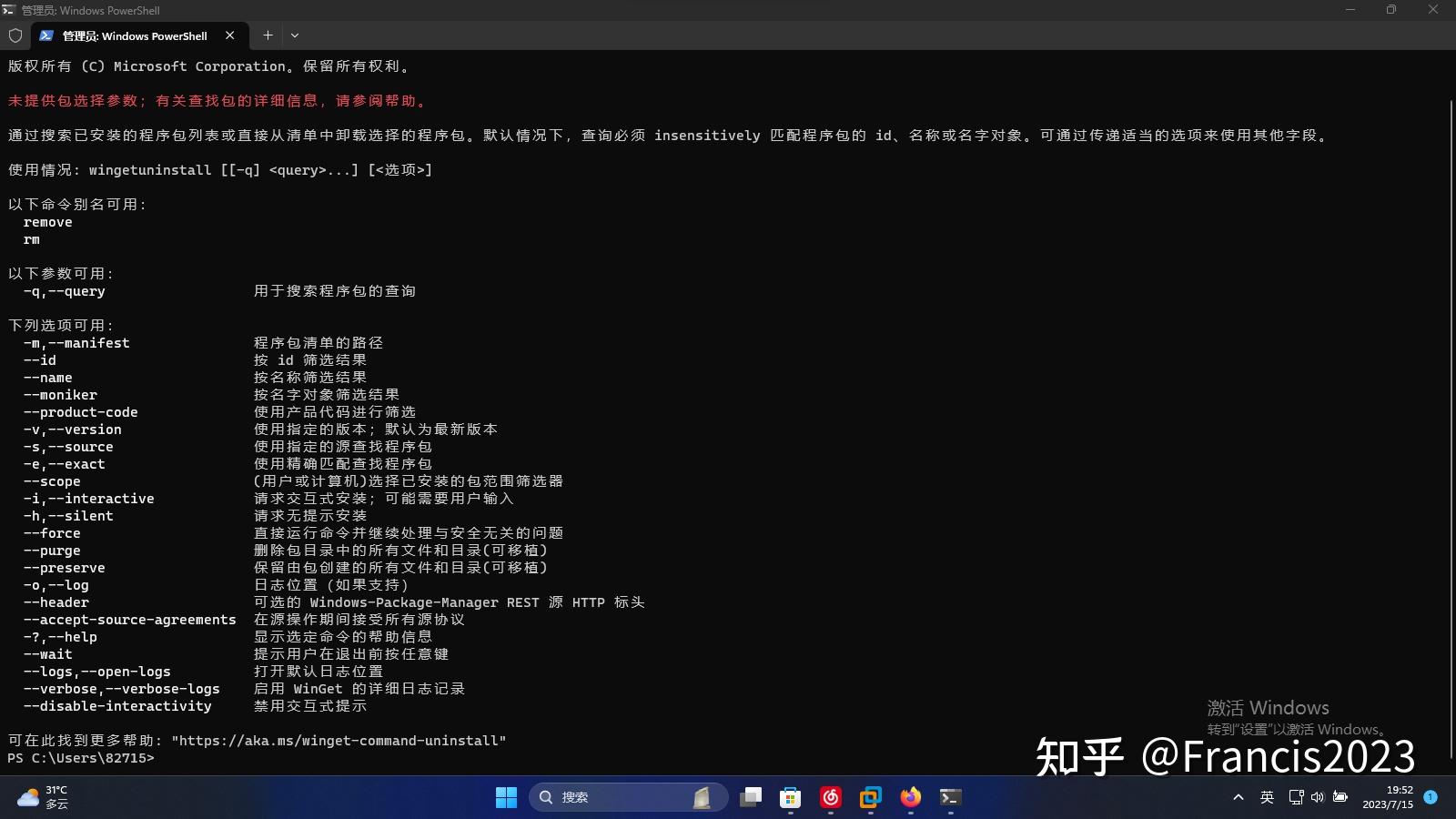Open a new terminal tab with plus

click(268, 35)
